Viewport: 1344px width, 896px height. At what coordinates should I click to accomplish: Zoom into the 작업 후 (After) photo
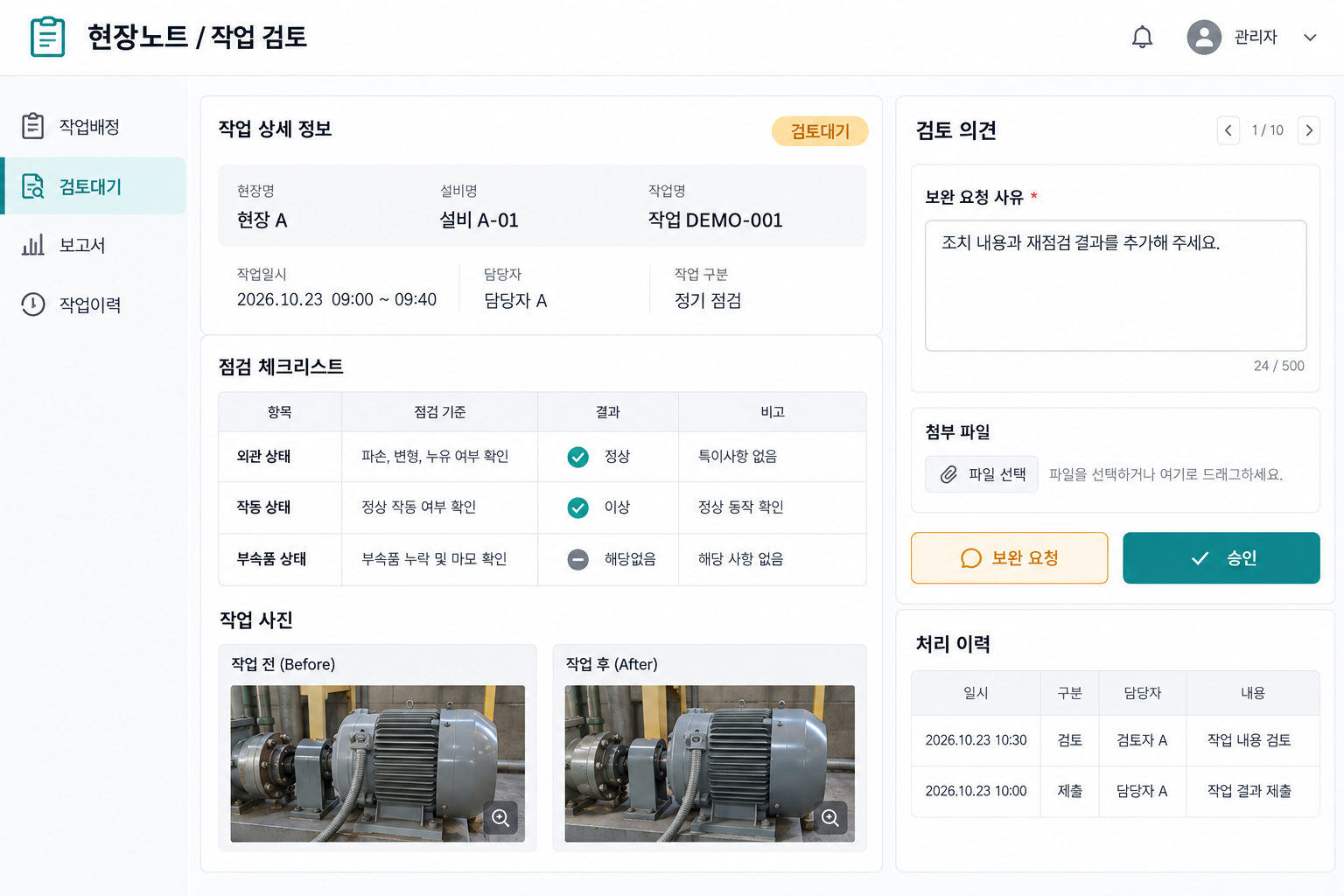[x=830, y=817]
